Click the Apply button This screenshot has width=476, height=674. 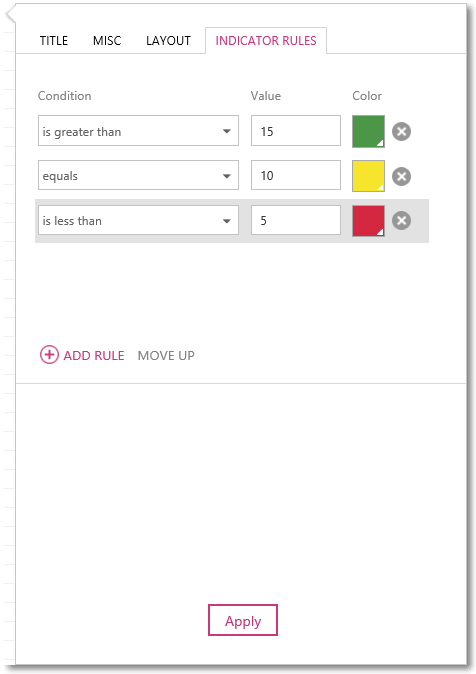point(243,620)
